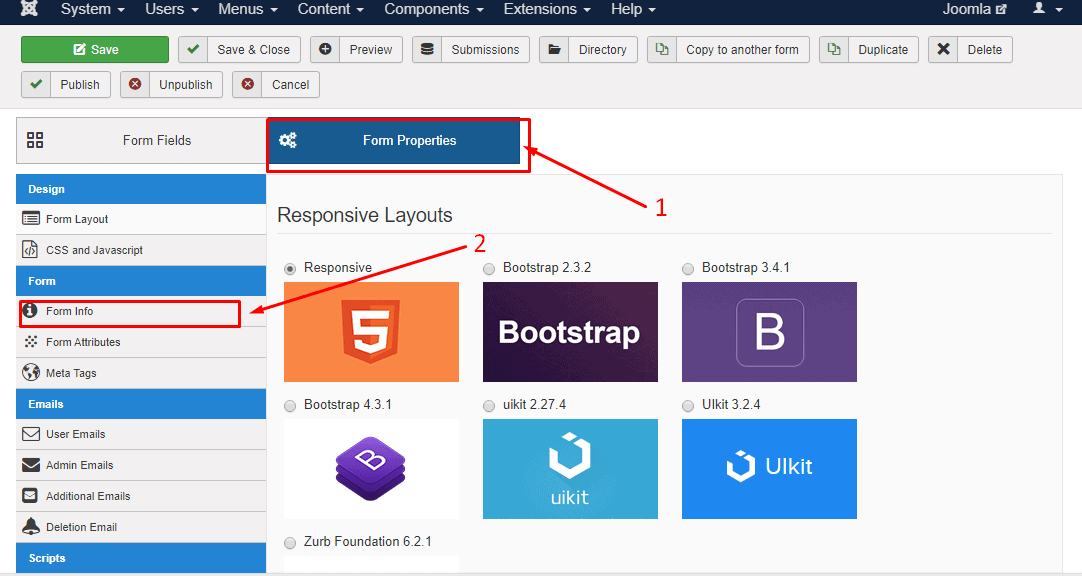Switch to the Form Fields tab
The width and height of the screenshot is (1082, 576).
[141, 140]
